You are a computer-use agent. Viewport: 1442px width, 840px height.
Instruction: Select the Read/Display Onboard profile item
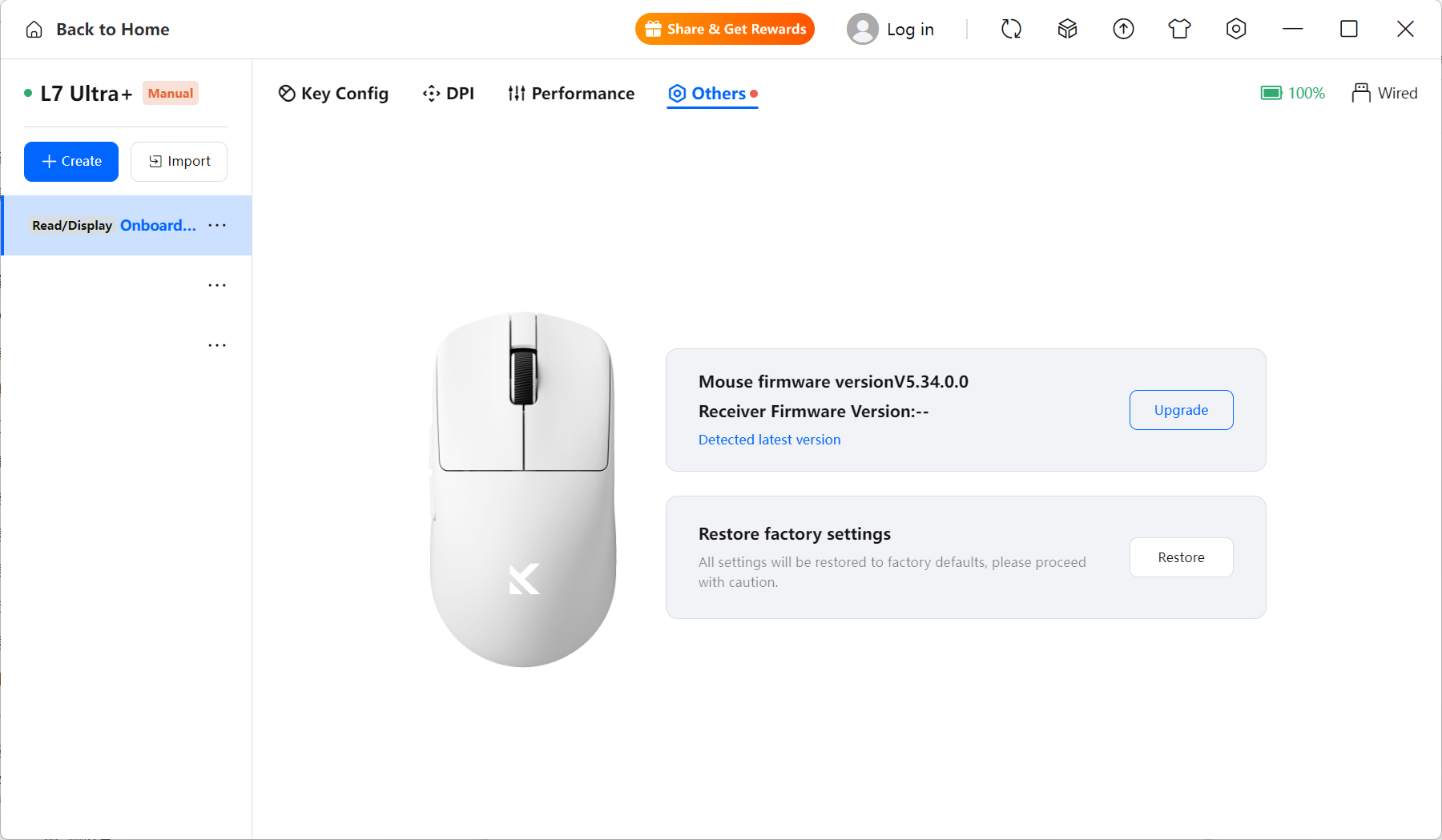click(127, 226)
